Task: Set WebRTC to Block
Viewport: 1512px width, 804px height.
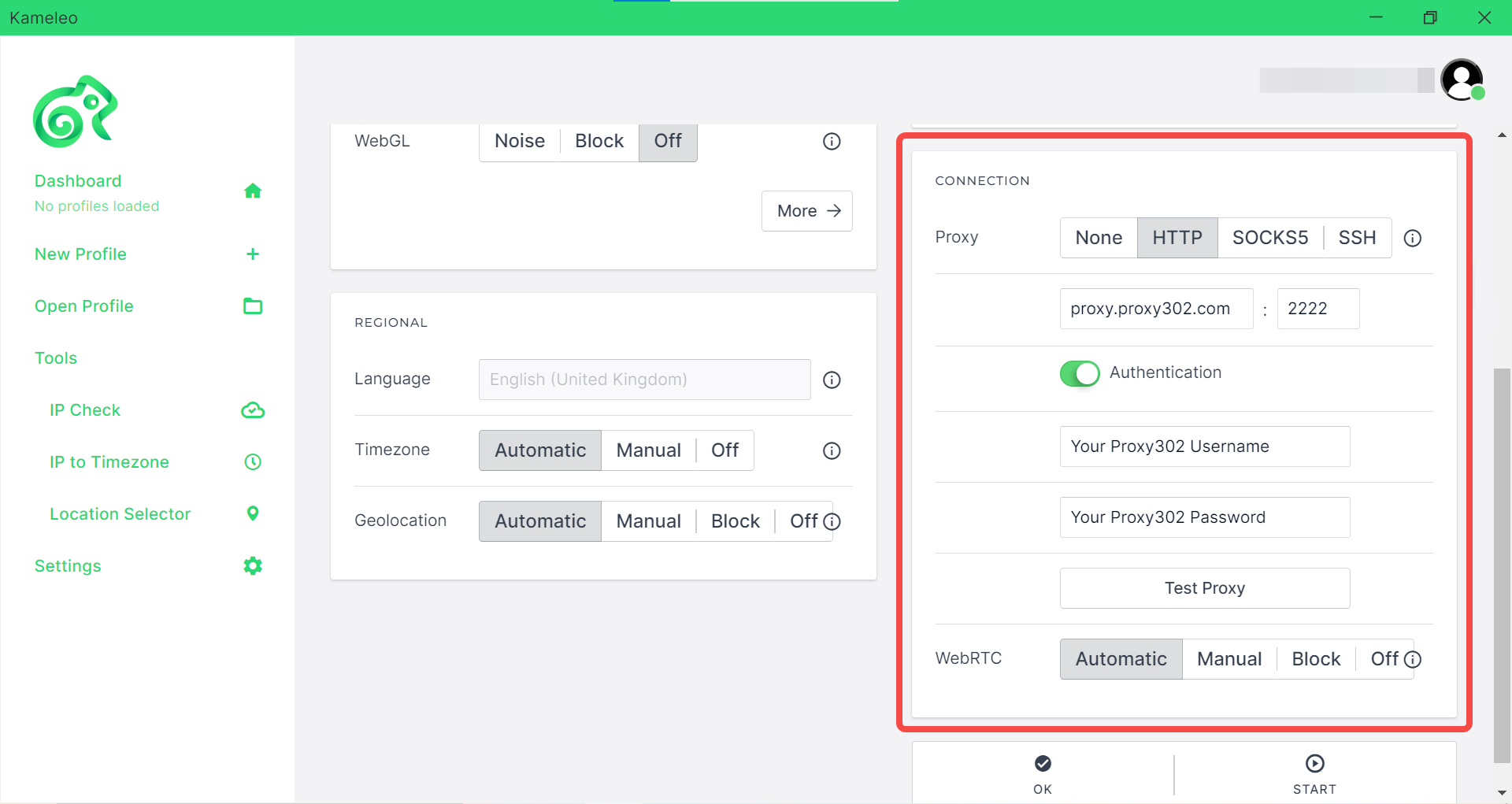Action: click(x=1316, y=659)
